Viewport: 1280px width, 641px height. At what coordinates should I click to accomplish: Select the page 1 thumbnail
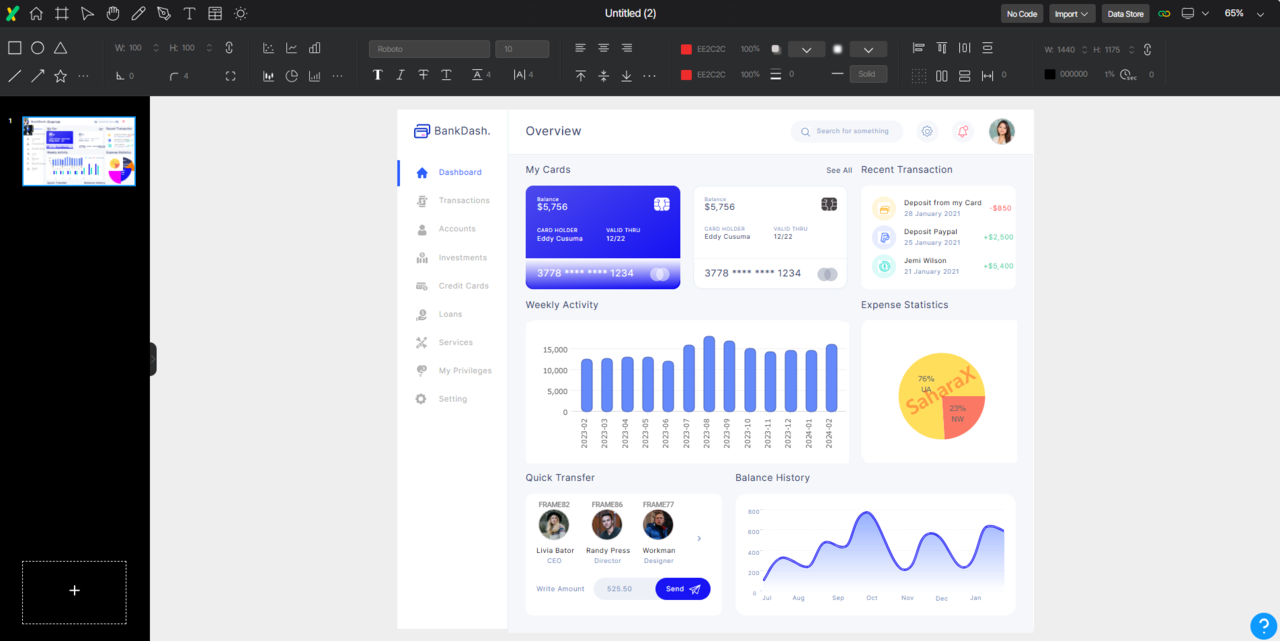pos(79,151)
